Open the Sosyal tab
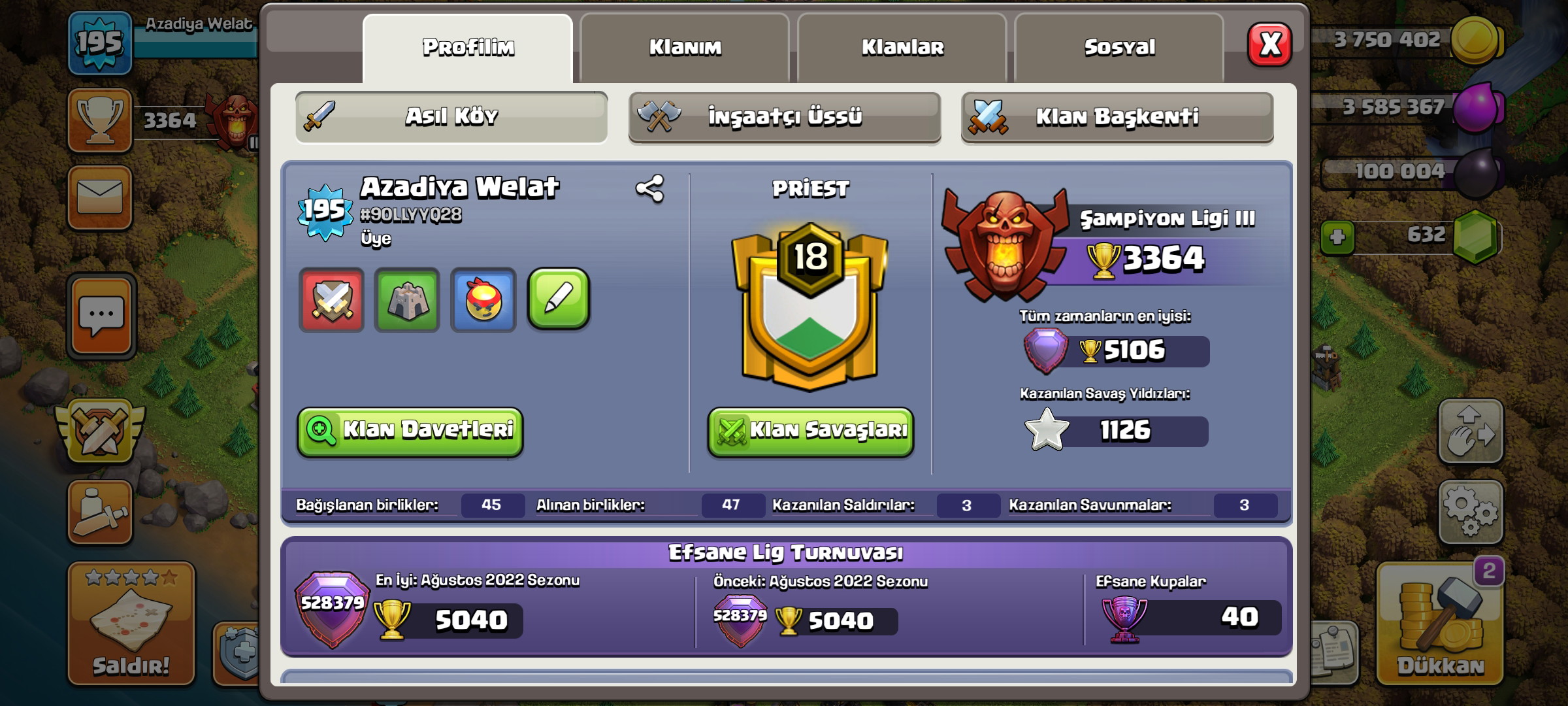The width and height of the screenshot is (1568, 706). (1119, 48)
